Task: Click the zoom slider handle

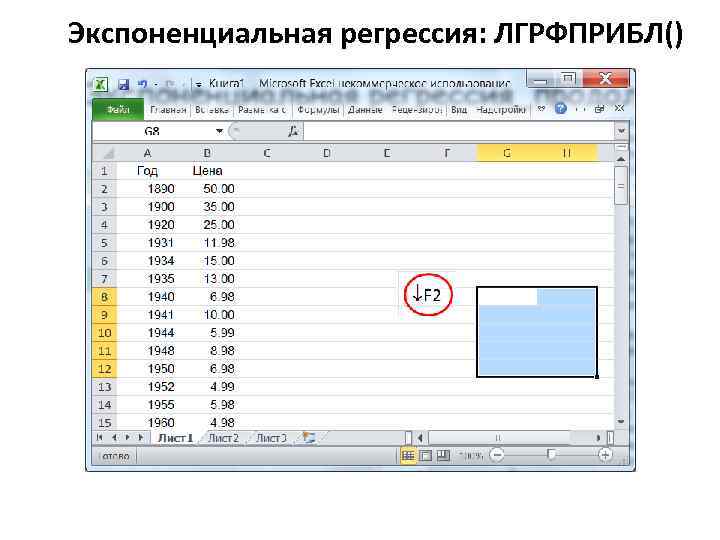Action: (x=551, y=456)
